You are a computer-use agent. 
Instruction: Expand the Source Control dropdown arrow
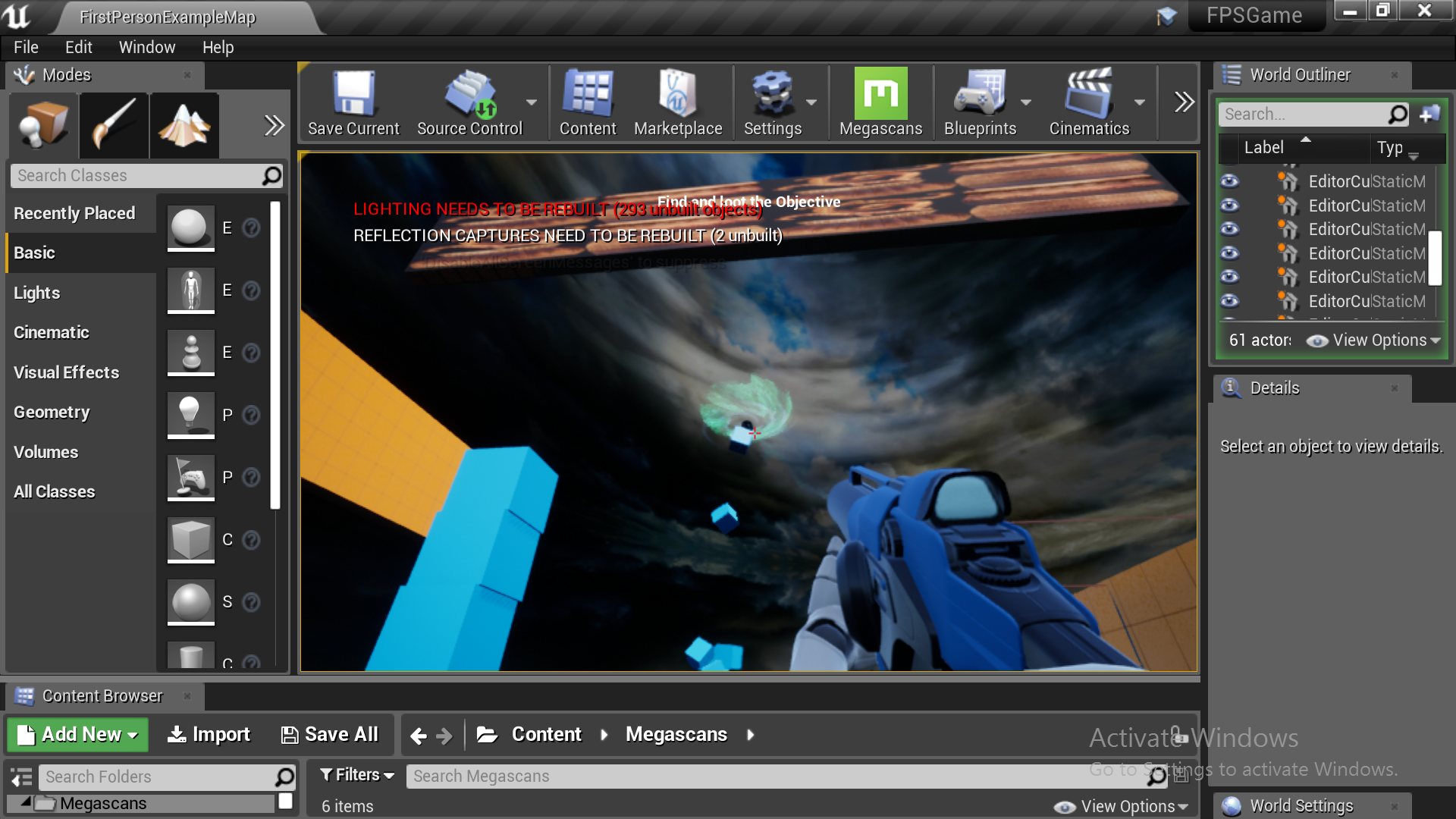pyautogui.click(x=532, y=102)
